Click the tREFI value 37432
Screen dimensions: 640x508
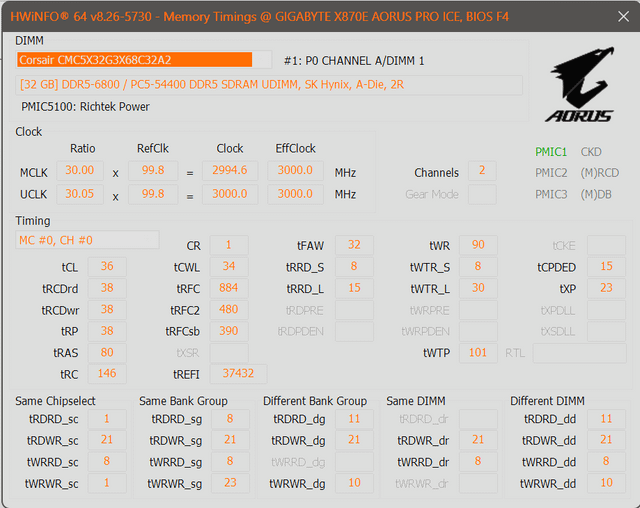(238, 374)
